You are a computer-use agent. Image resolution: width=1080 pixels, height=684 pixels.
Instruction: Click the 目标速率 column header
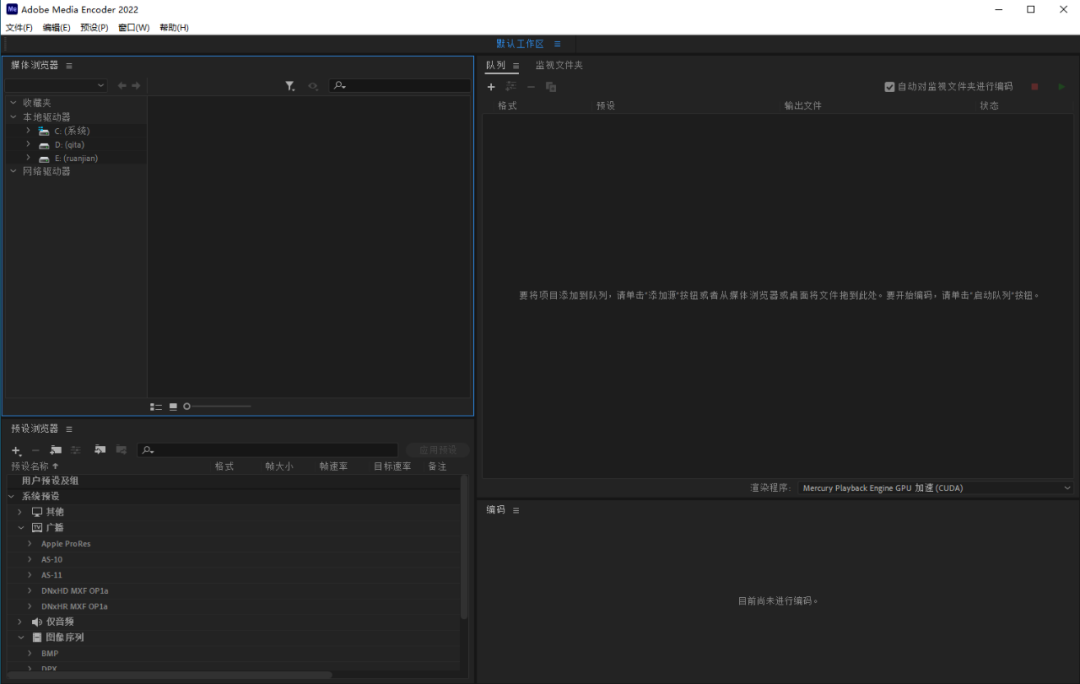coord(392,466)
